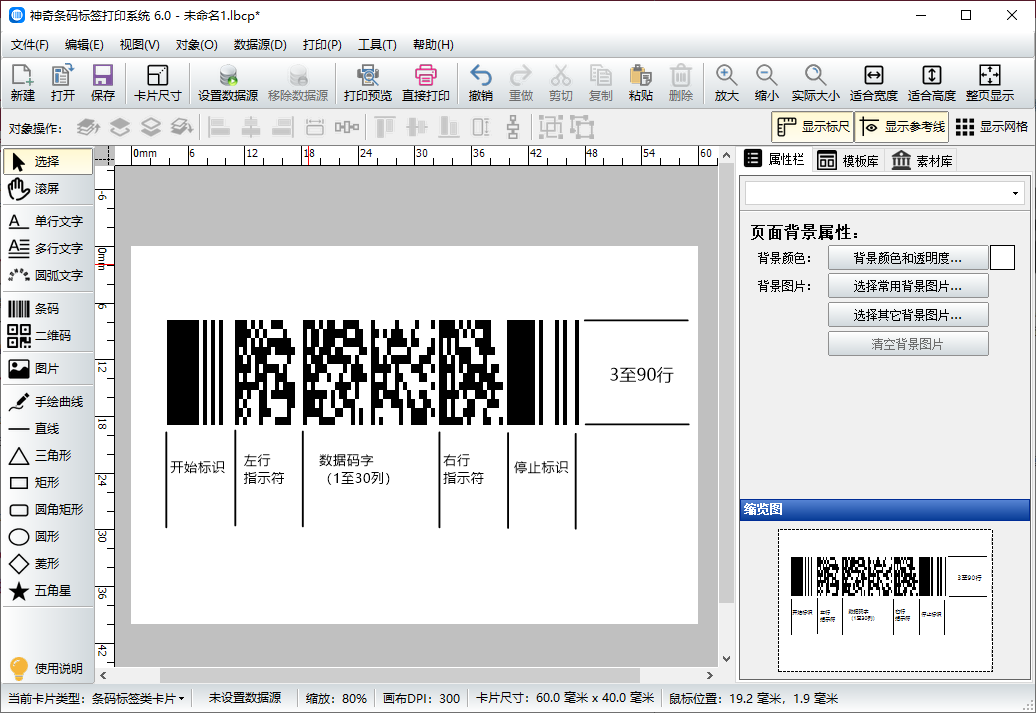The width and height of the screenshot is (1036, 713).
Task: Create a new label with 新建
Action: coord(22,83)
